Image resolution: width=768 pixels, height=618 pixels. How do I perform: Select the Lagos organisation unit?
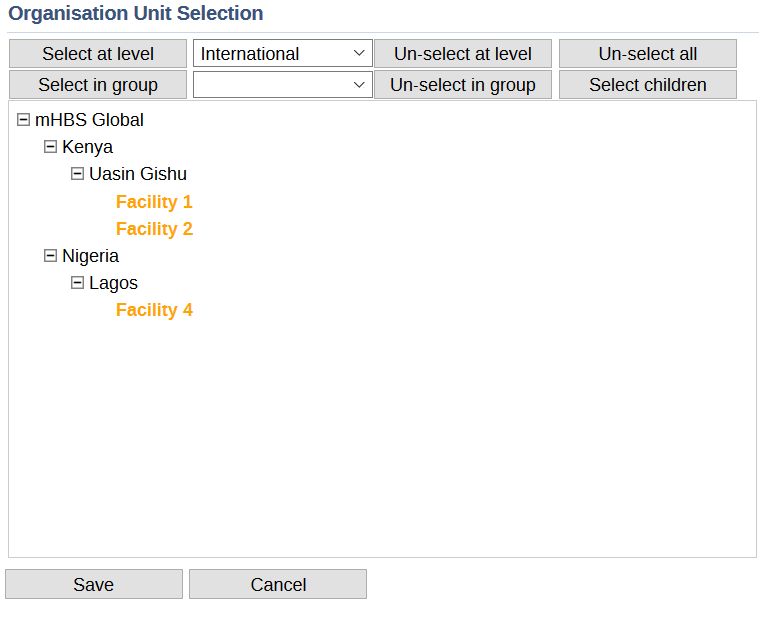tap(113, 283)
